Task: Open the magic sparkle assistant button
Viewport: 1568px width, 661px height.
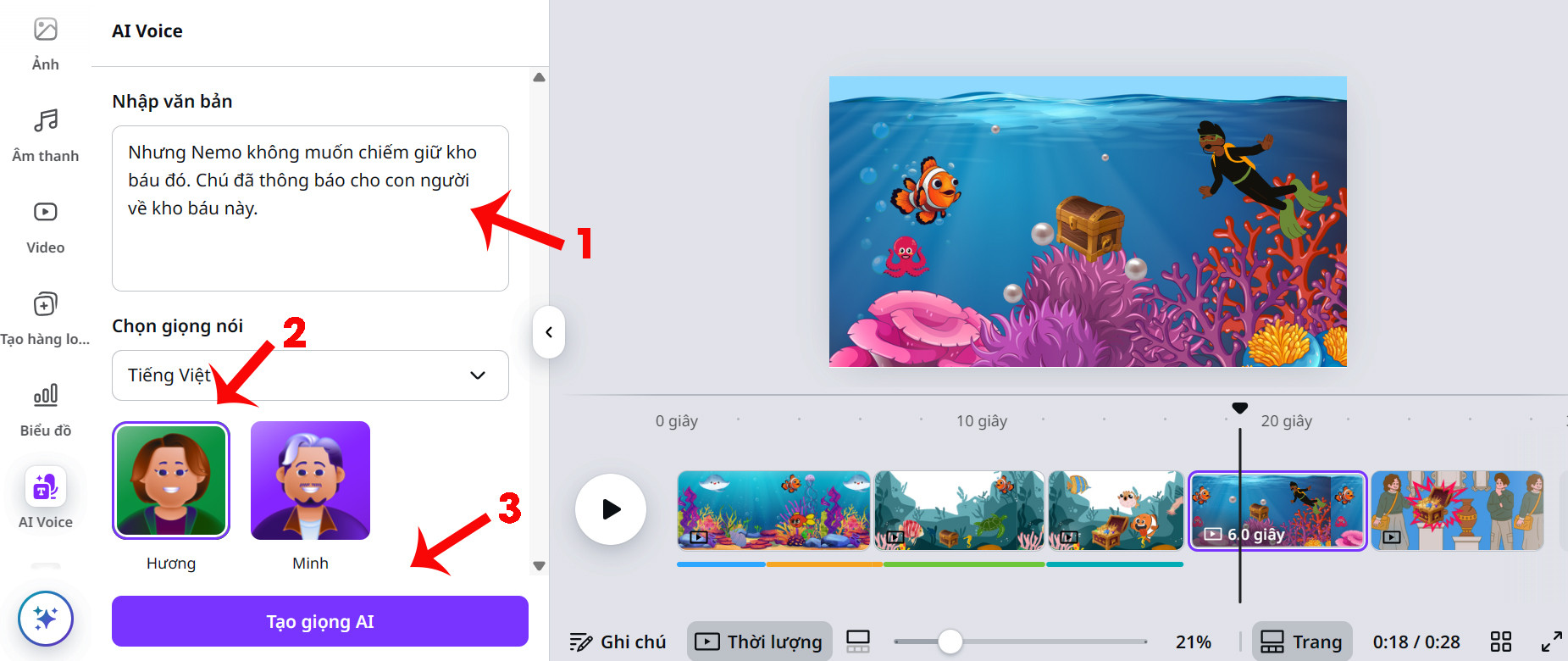Action: click(46, 618)
